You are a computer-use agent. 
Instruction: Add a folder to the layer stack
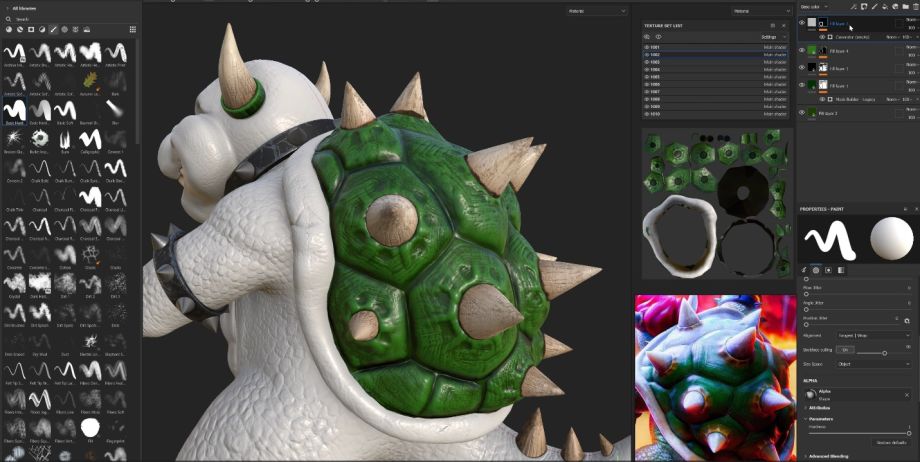coord(905,6)
